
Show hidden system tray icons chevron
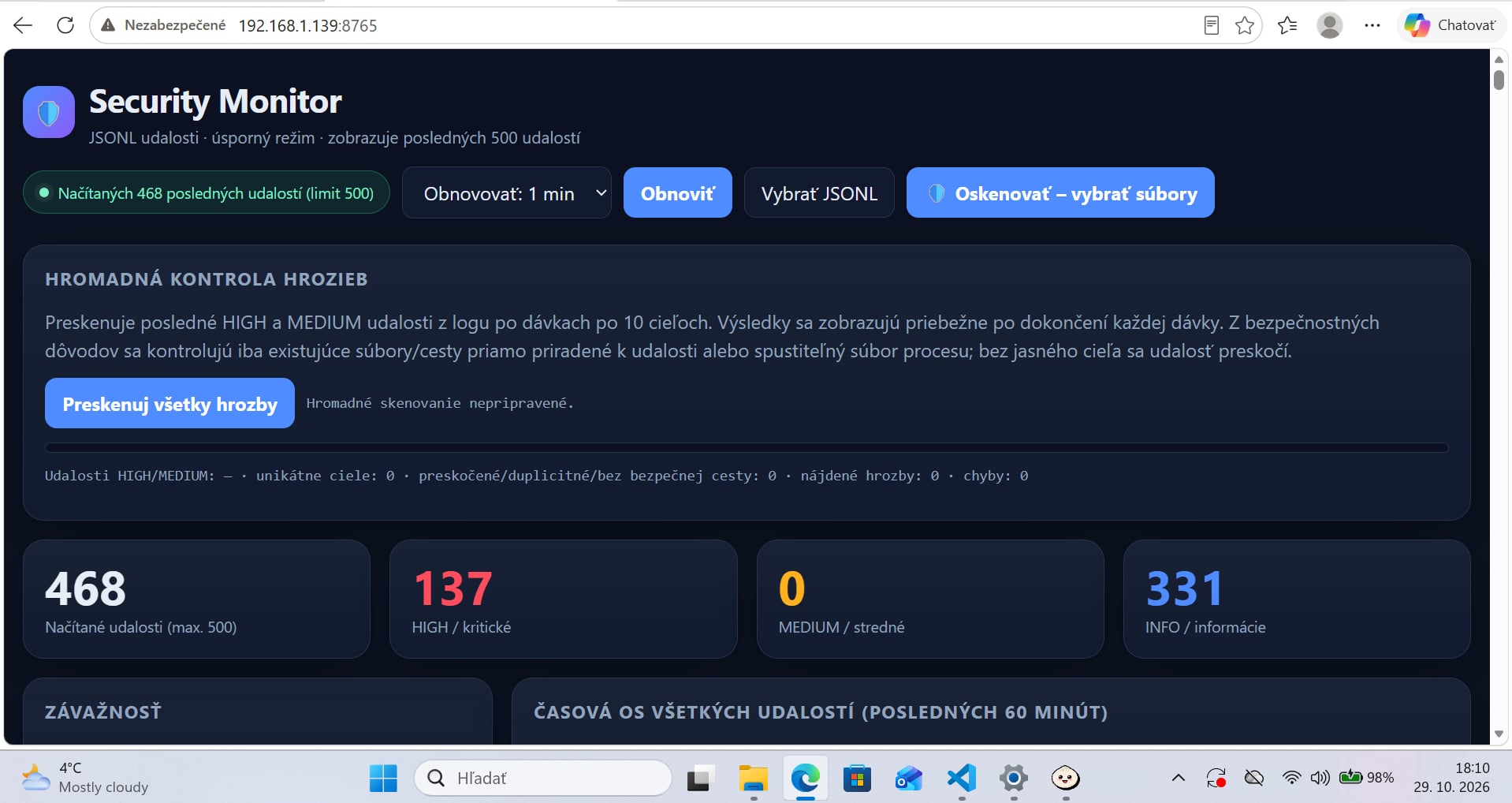tap(1178, 779)
